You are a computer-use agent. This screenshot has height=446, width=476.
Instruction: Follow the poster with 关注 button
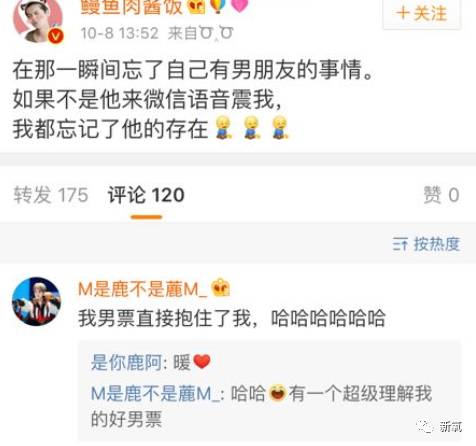pos(422,14)
